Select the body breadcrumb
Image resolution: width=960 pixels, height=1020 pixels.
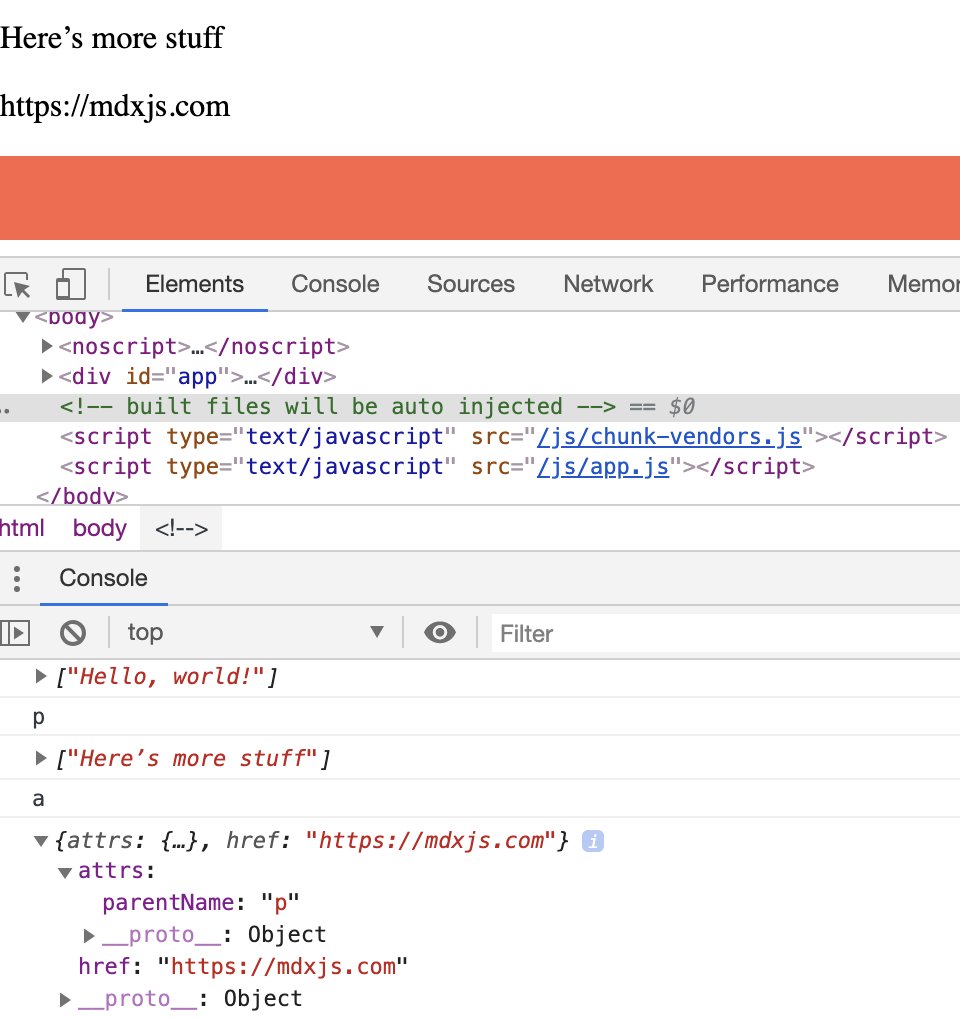click(100, 528)
